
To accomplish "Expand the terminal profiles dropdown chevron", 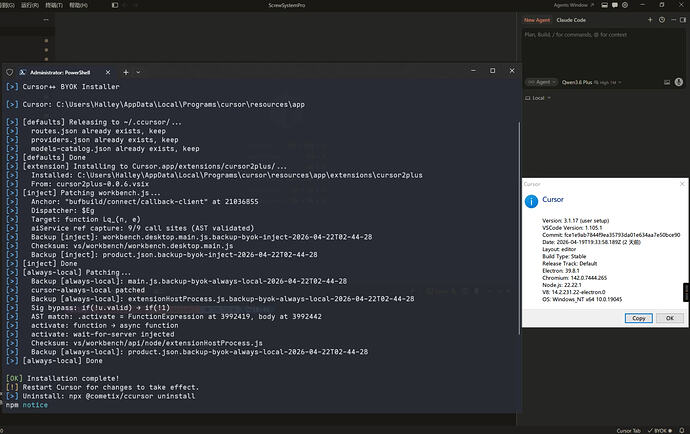I will (x=138, y=72).
